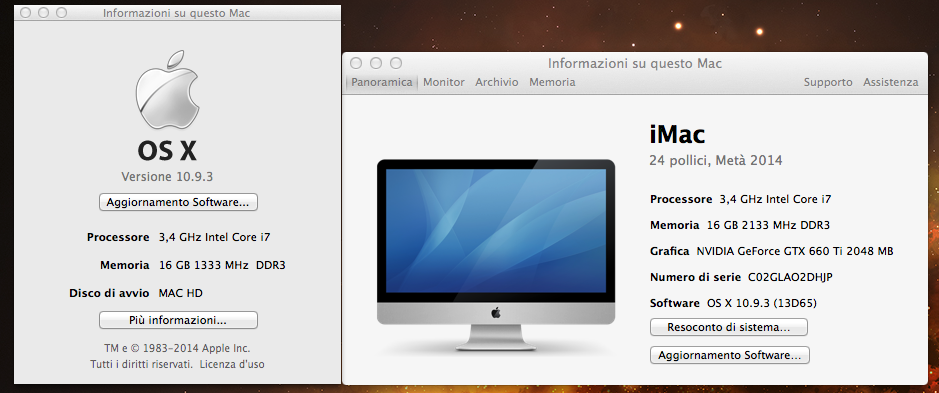Click the 16 GB 2133 MHz DDR3 value
The image size is (939, 393).
click(x=768, y=225)
